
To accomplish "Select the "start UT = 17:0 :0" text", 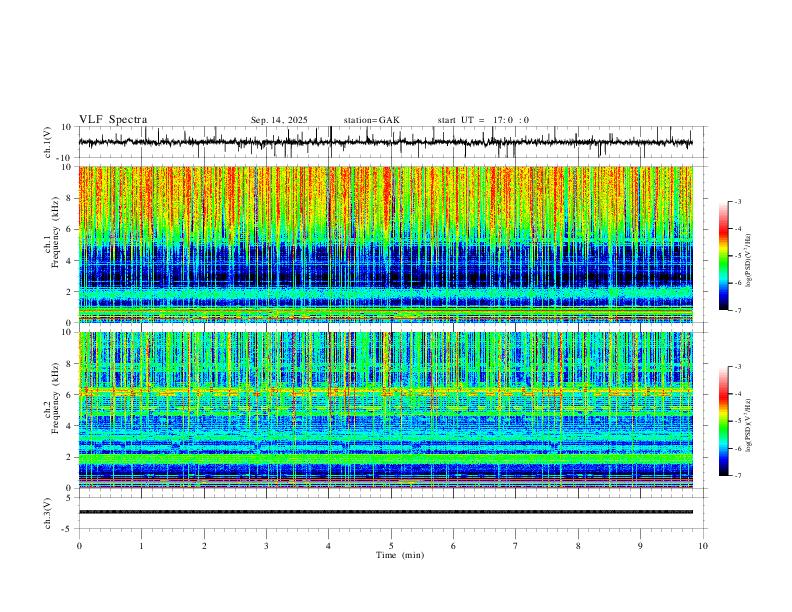I will tap(483, 120).
